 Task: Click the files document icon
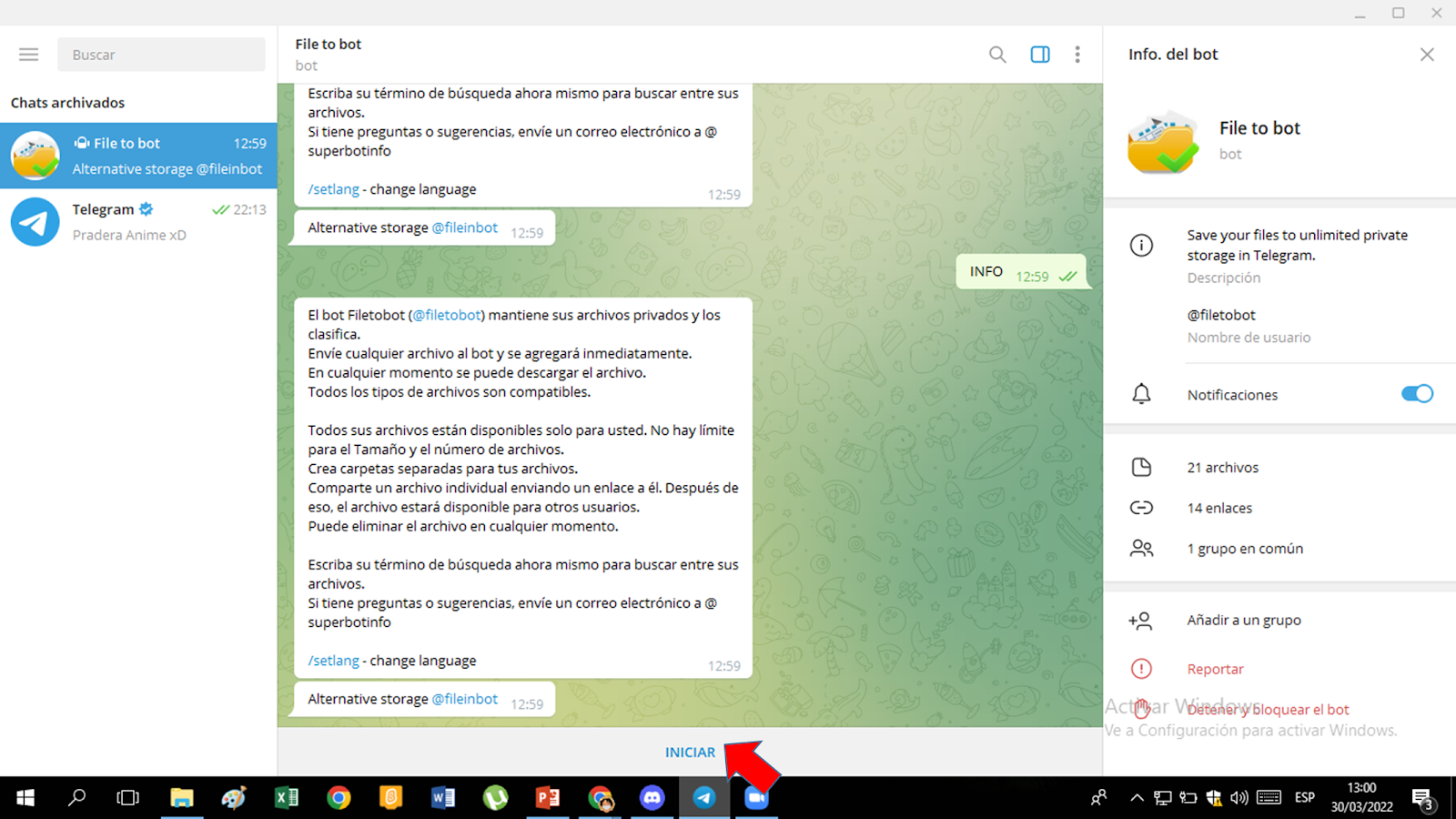(1141, 468)
